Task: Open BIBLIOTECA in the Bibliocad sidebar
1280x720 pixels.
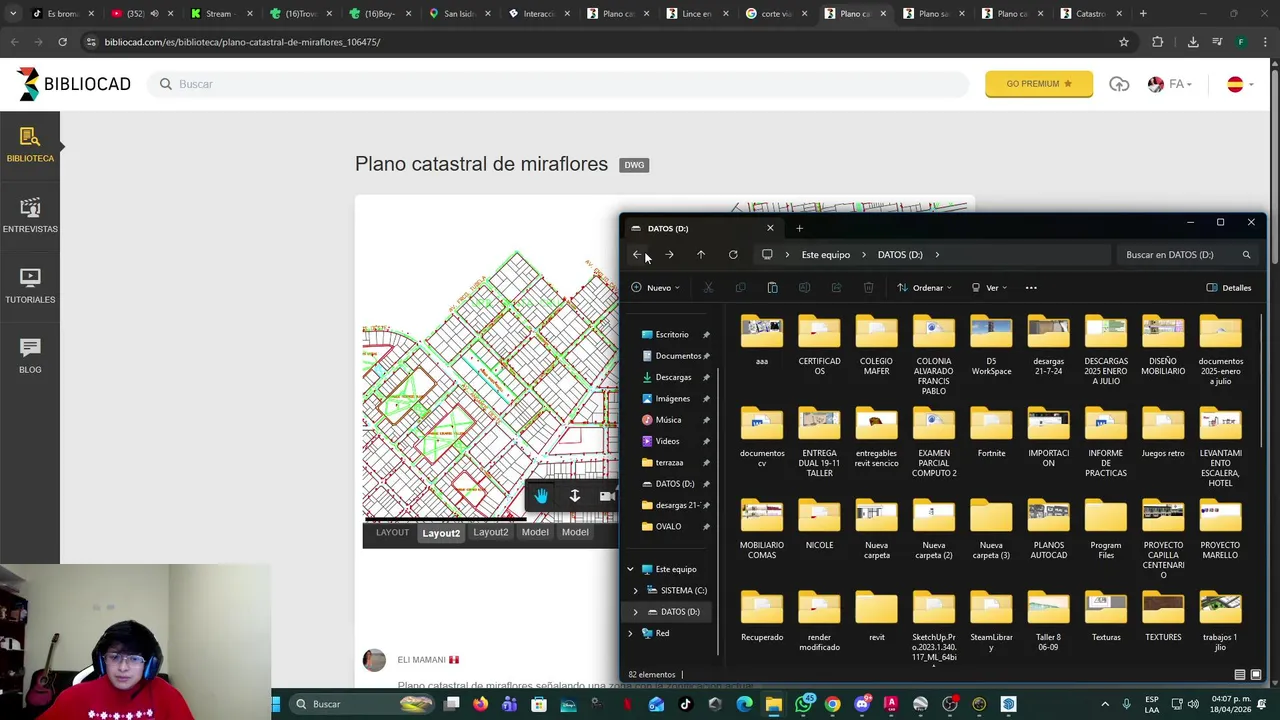Action: [x=30, y=145]
